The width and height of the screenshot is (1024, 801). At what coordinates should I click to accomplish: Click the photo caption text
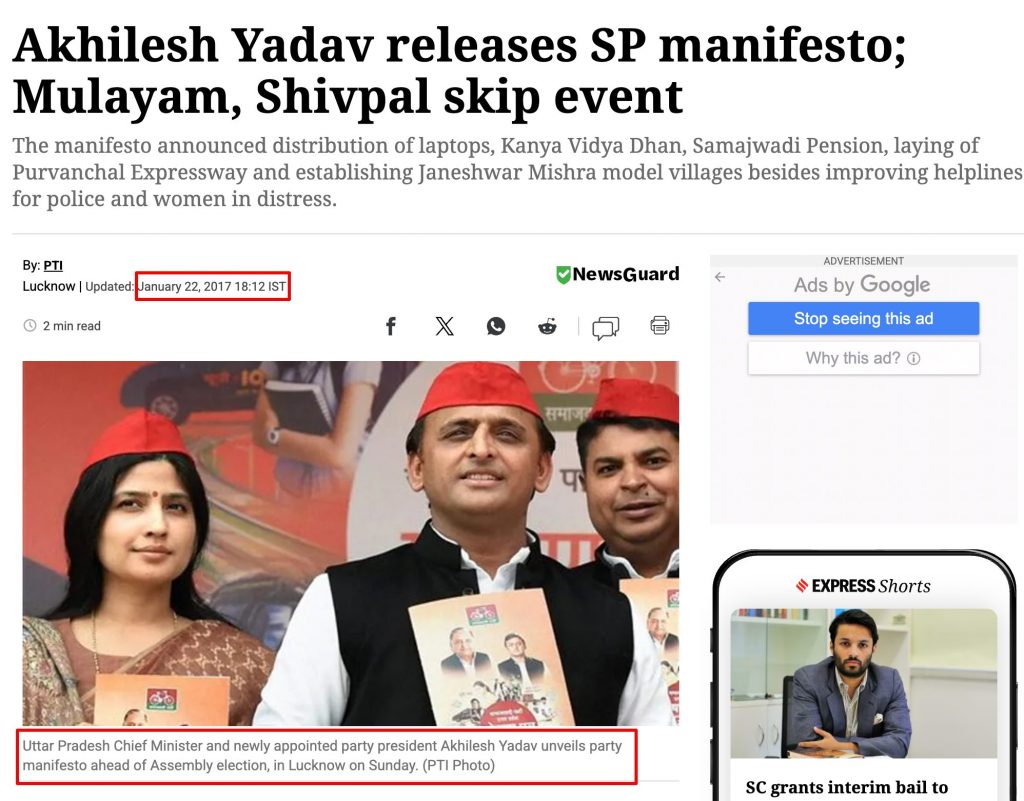[323, 755]
